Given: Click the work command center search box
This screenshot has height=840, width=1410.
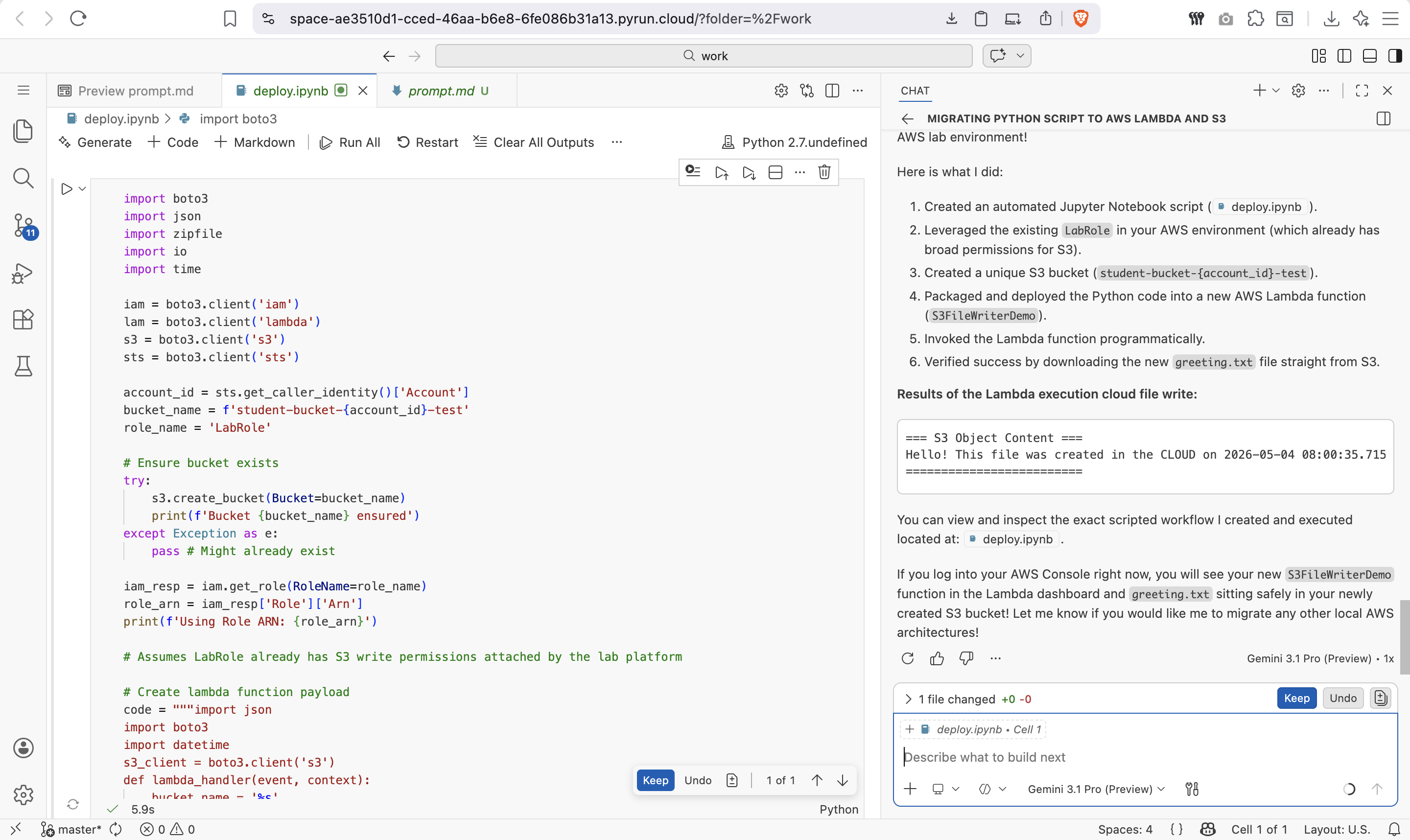Looking at the screenshot, I should (704, 56).
